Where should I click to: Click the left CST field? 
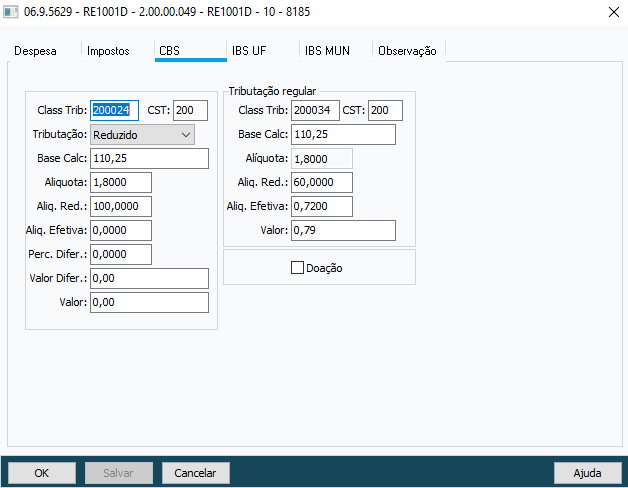(x=190, y=110)
